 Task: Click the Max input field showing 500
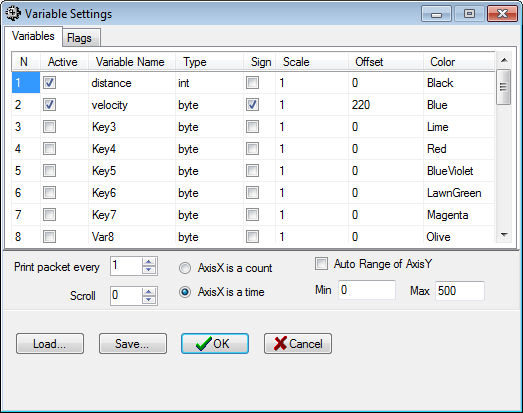[x=460, y=291]
